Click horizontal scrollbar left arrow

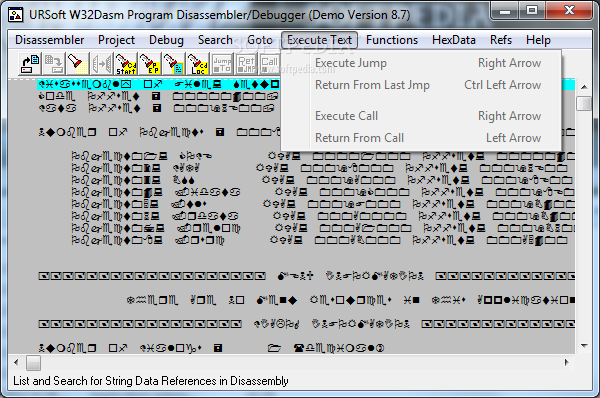click(x=16, y=362)
